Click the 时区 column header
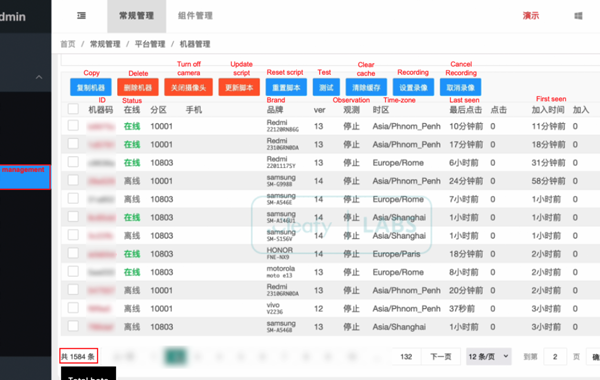 pyautogui.click(x=381, y=110)
